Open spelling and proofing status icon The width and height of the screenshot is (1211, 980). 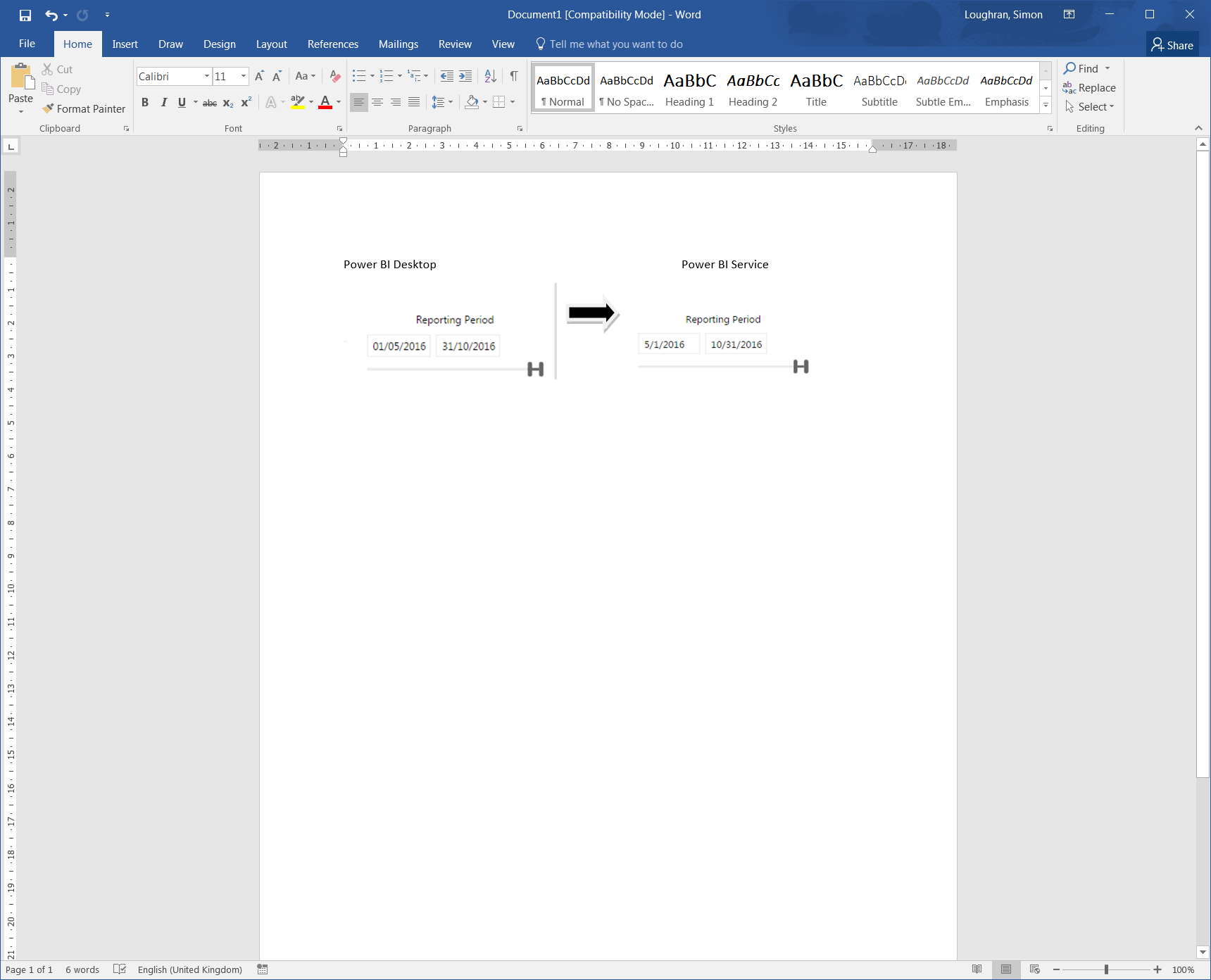point(120,969)
